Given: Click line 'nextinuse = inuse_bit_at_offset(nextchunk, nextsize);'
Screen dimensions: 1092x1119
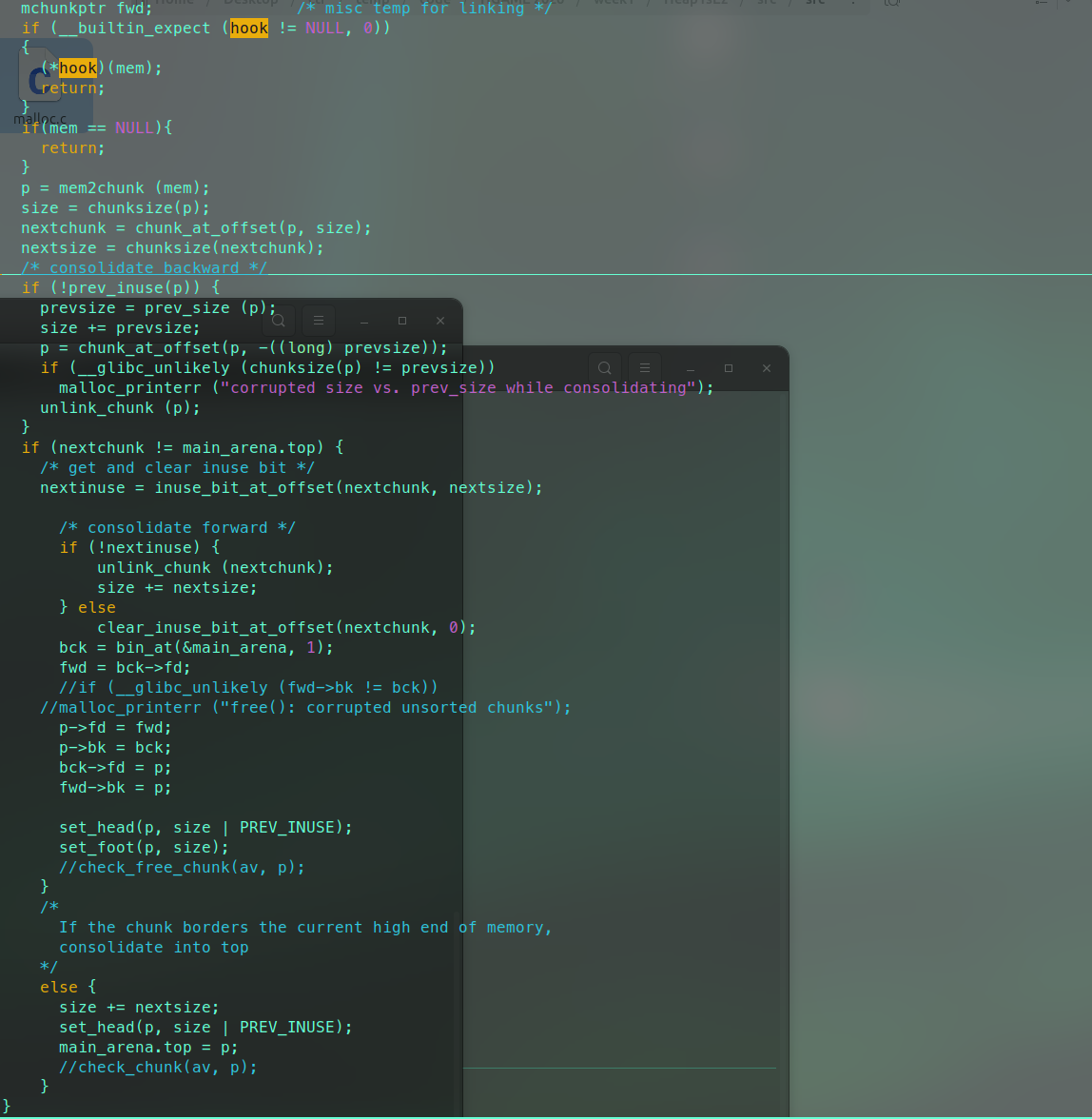Looking at the screenshot, I should 291,488.
